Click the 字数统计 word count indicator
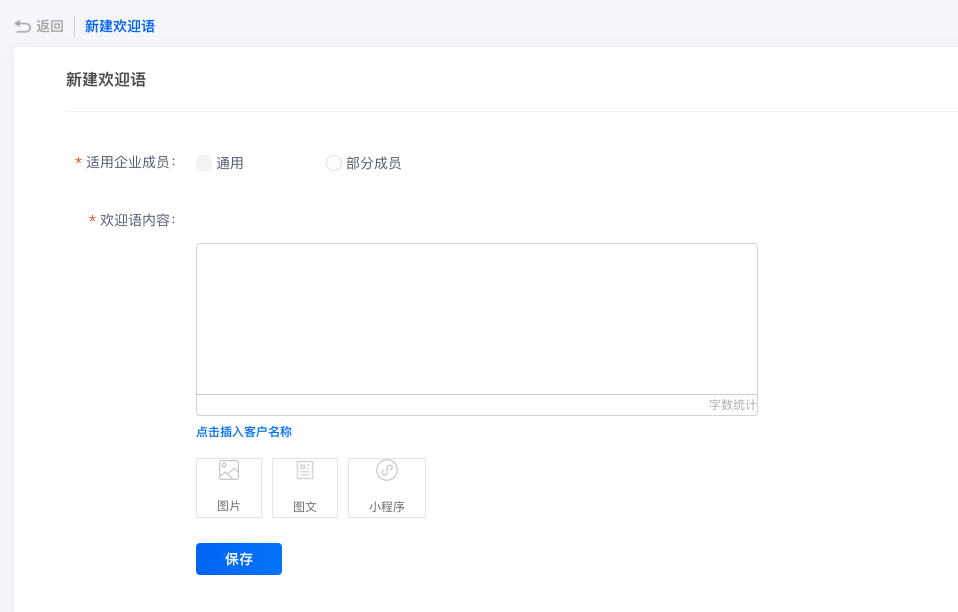This screenshot has height=612, width=958. point(733,404)
